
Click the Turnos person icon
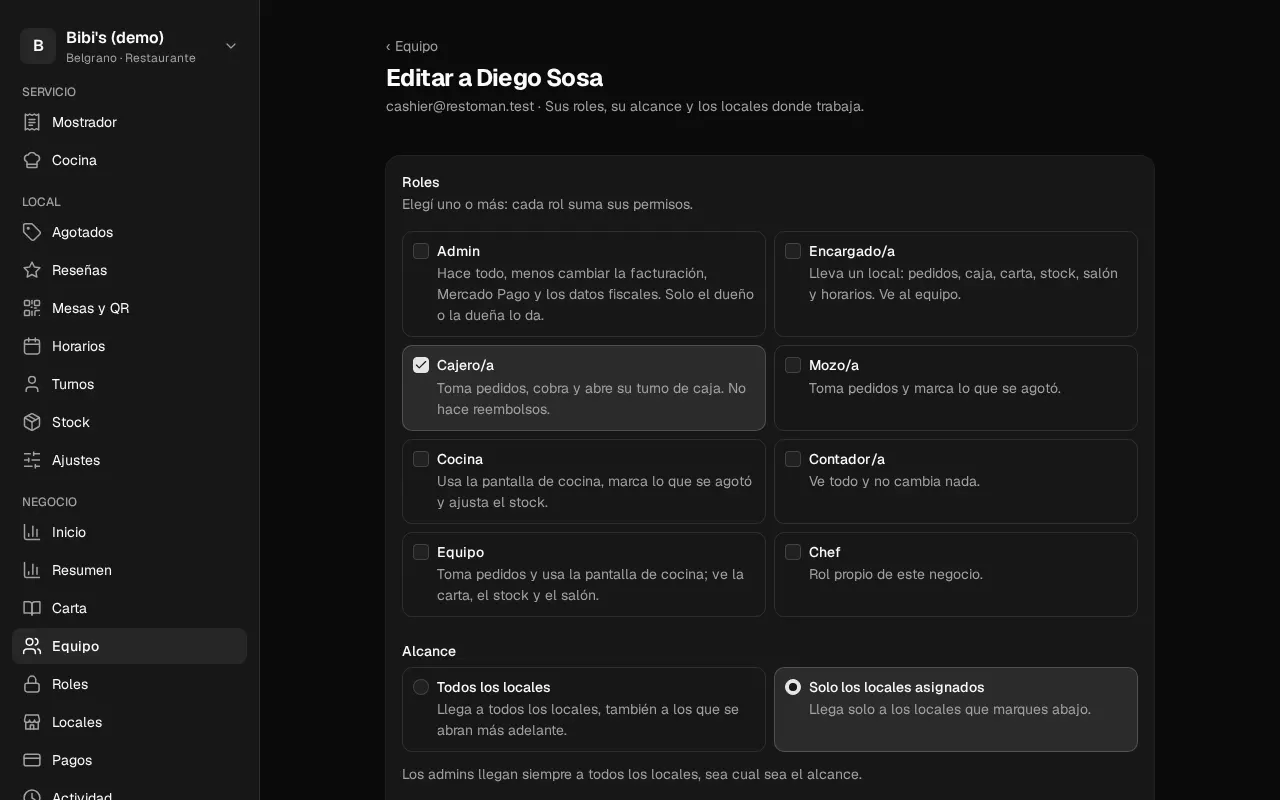click(32, 384)
